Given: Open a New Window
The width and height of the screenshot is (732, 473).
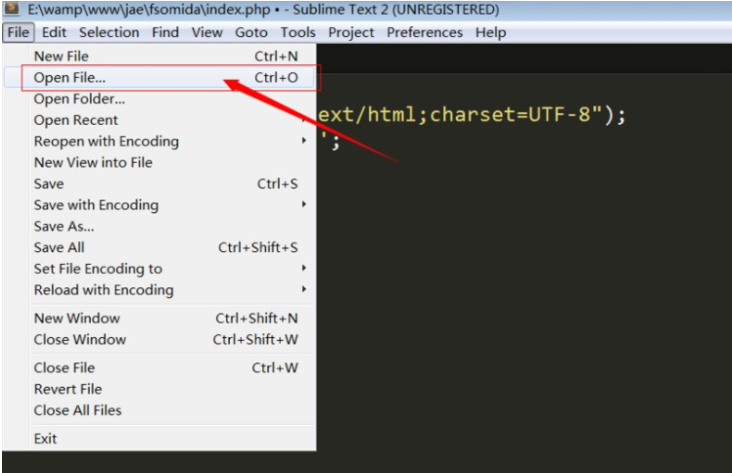Looking at the screenshot, I should pos(77,318).
